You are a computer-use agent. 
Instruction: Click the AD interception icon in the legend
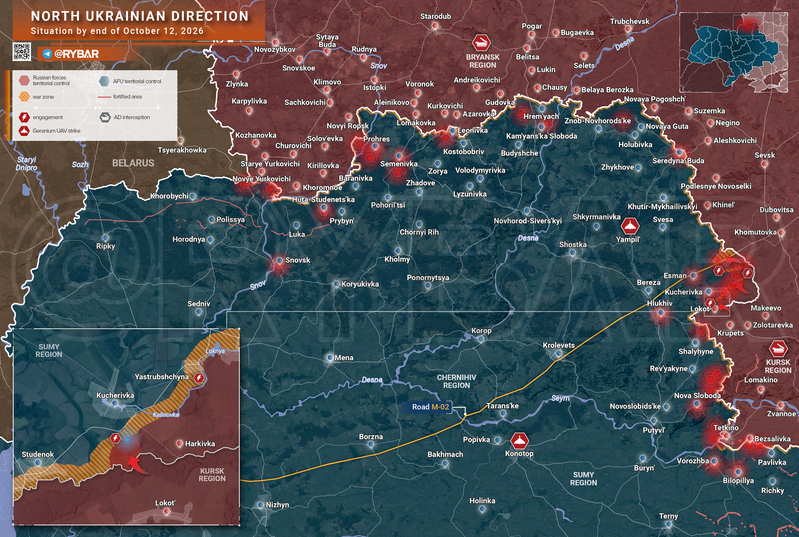click(x=104, y=117)
